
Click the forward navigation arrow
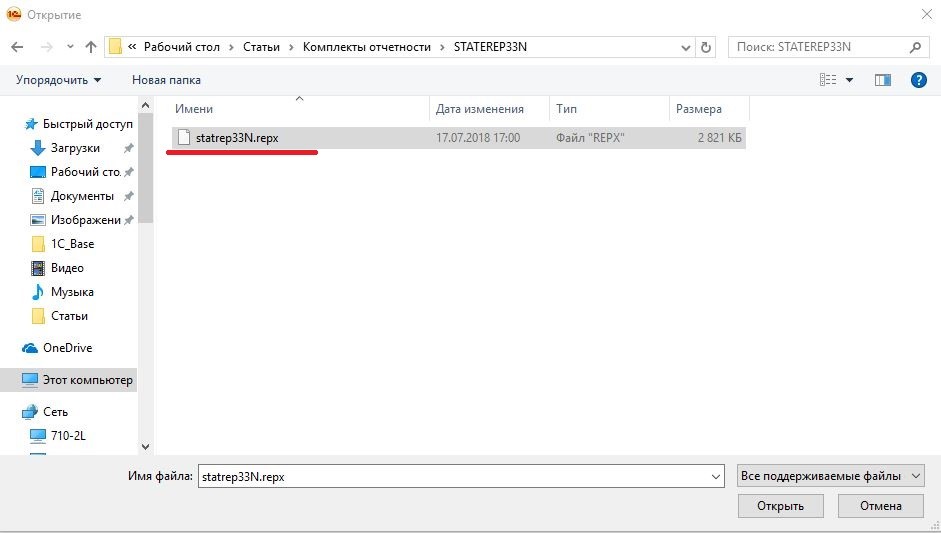click(46, 47)
